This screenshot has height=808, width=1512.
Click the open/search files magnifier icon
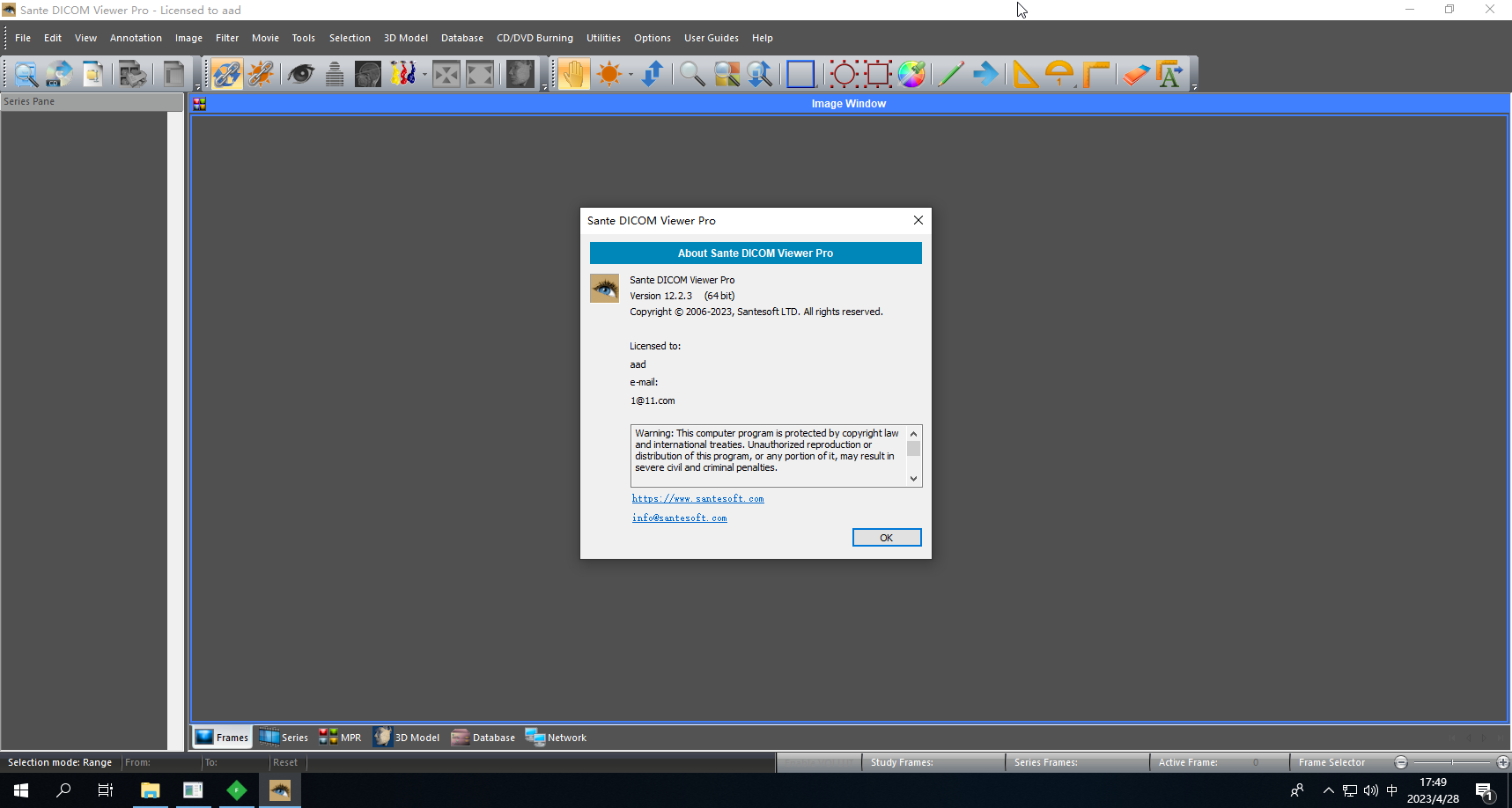(26, 74)
